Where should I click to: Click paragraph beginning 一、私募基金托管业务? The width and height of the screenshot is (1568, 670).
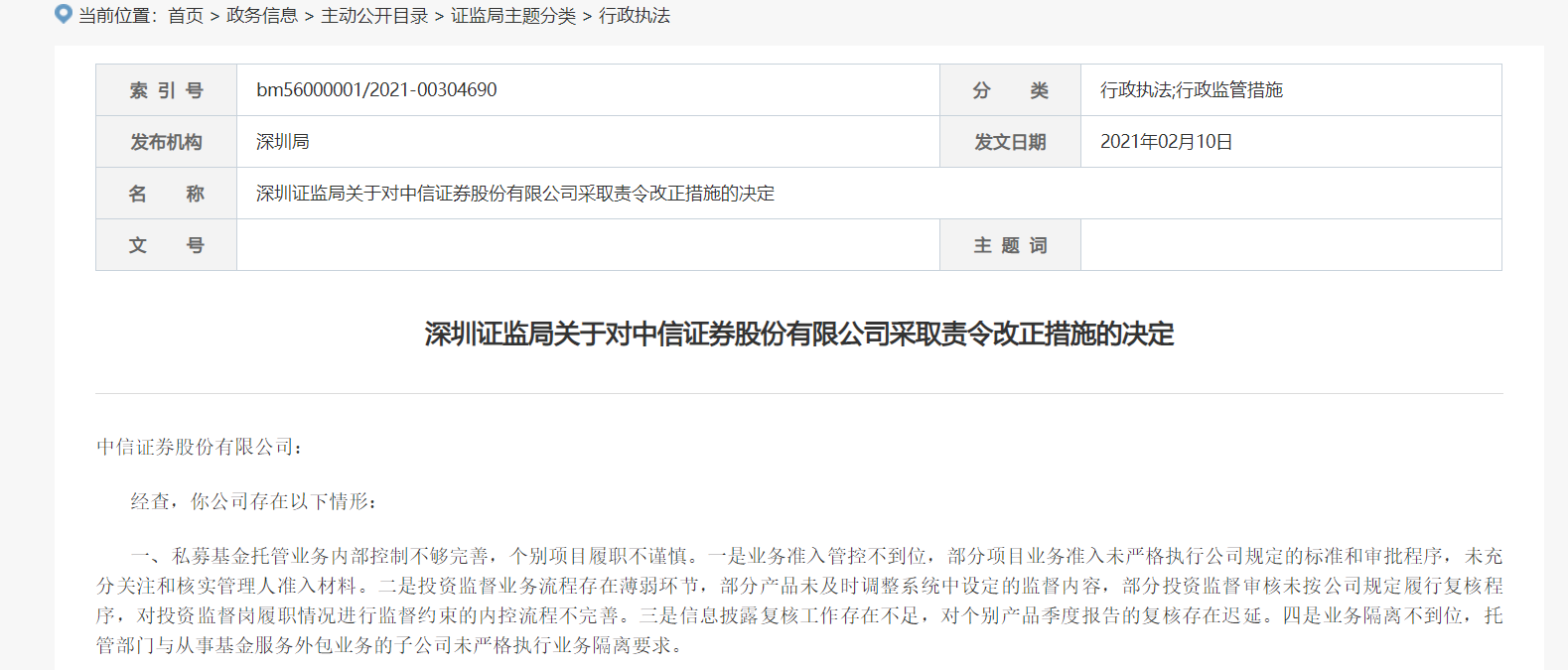click(799, 601)
